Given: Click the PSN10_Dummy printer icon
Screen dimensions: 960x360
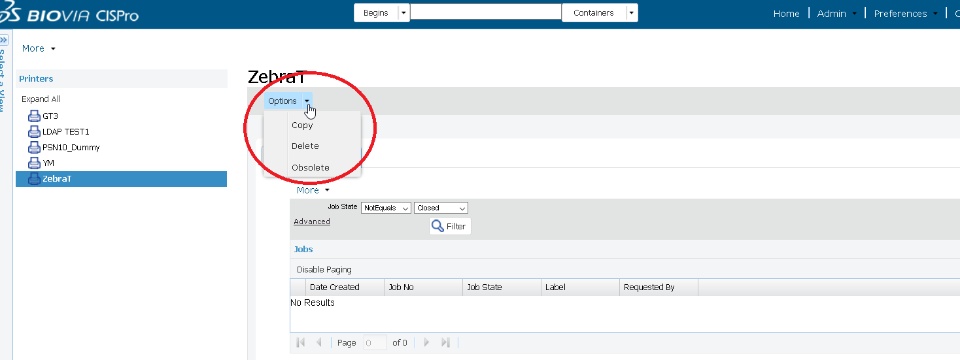Looking at the screenshot, I should [x=34, y=148].
